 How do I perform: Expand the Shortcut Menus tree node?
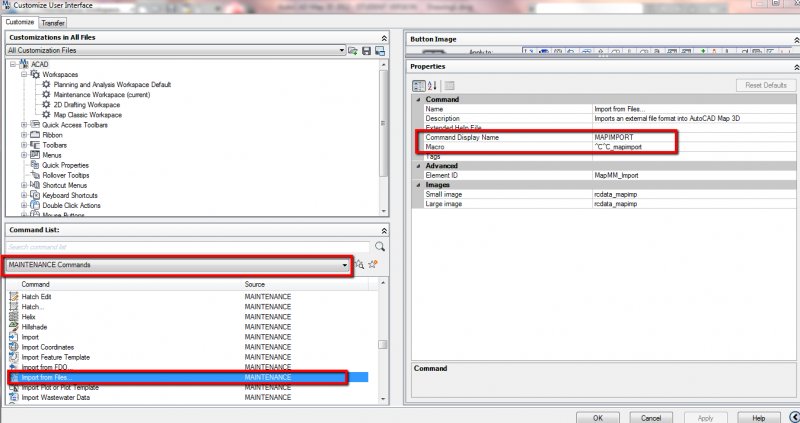tap(24, 185)
